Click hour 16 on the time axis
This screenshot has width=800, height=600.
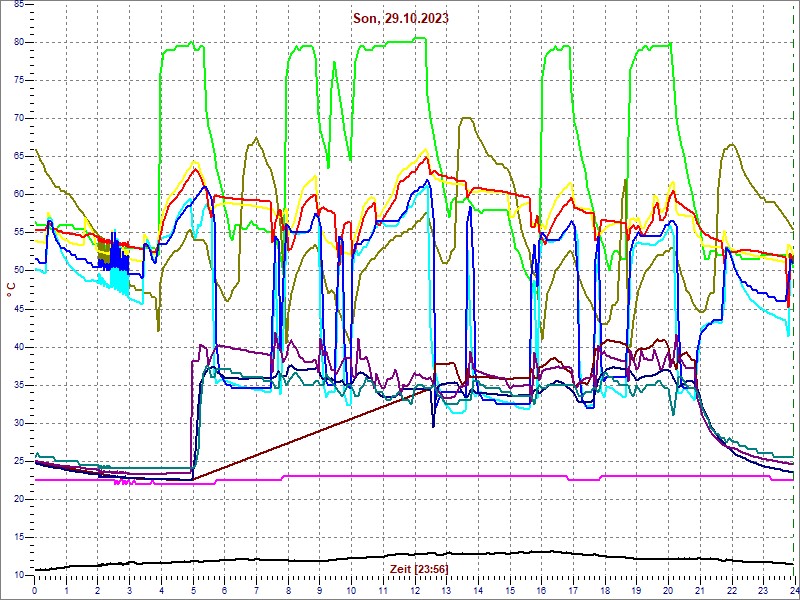click(541, 591)
